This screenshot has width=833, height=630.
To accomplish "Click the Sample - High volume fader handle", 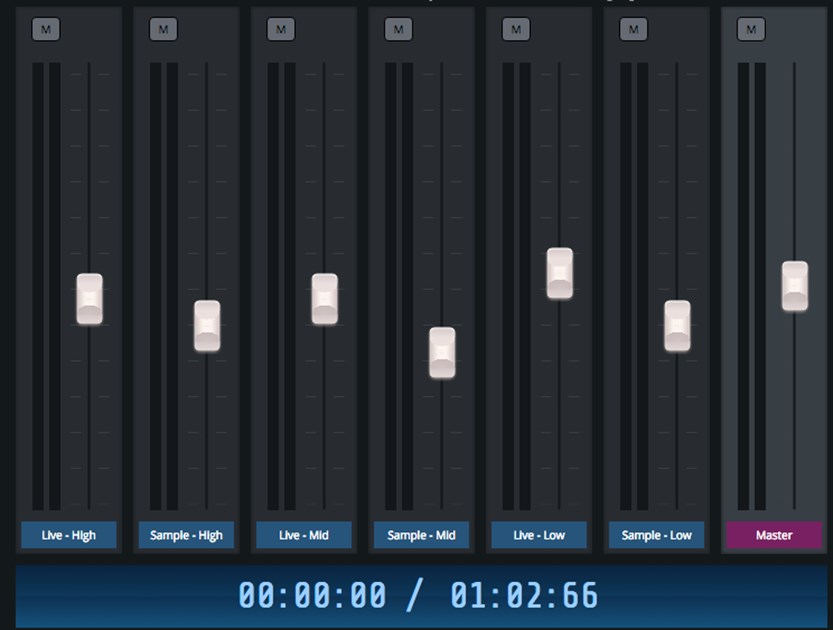I will pyautogui.click(x=207, y=326).
